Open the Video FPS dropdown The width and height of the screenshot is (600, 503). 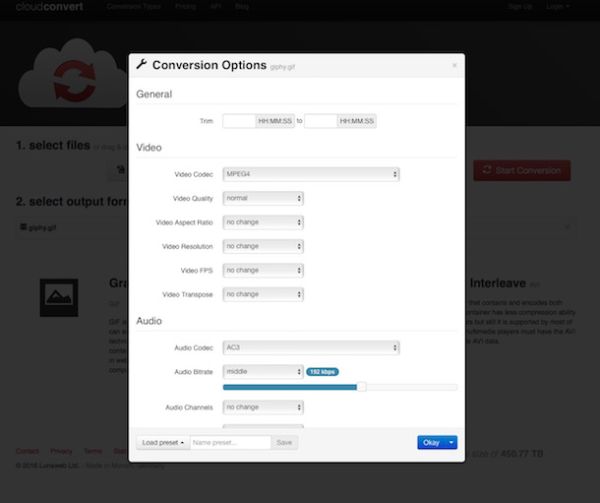click(x=263, y=270)
